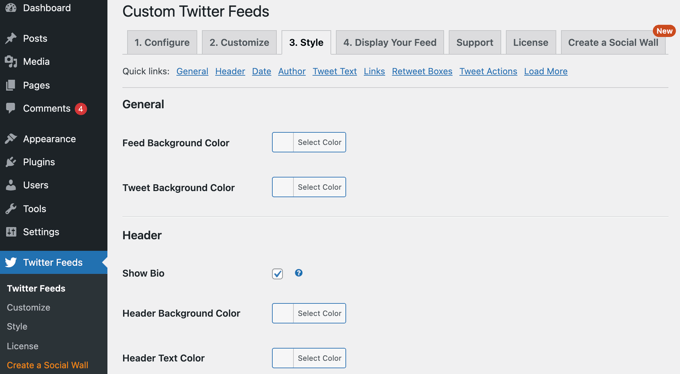This screenshot has height=374, width=680.
Task: Click the Posts pushpin icon
Action: pos(11,38)
